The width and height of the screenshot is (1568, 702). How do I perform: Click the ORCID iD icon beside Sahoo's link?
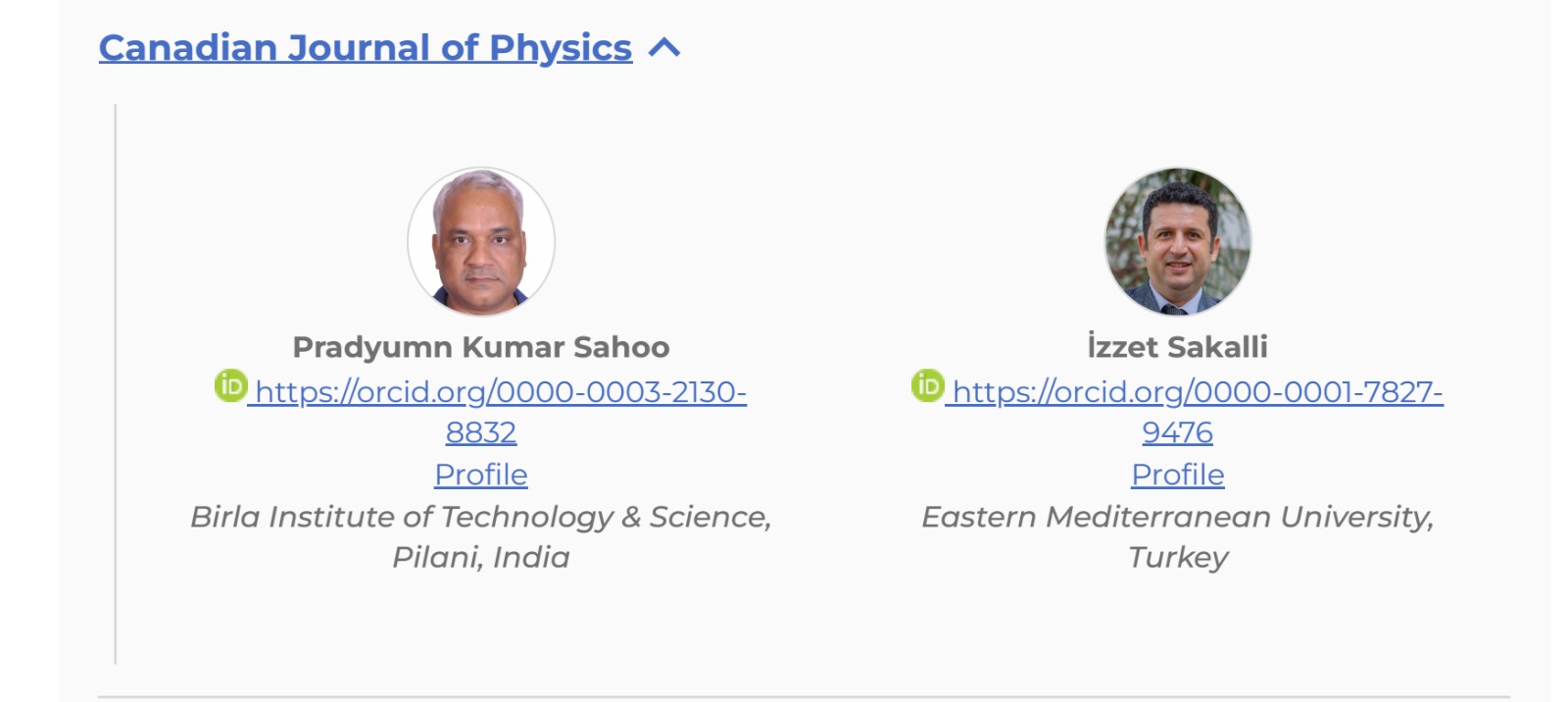click(230, 386)
